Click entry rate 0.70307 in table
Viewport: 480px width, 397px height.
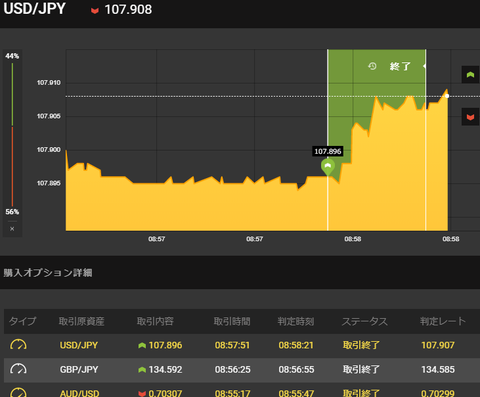165,393
